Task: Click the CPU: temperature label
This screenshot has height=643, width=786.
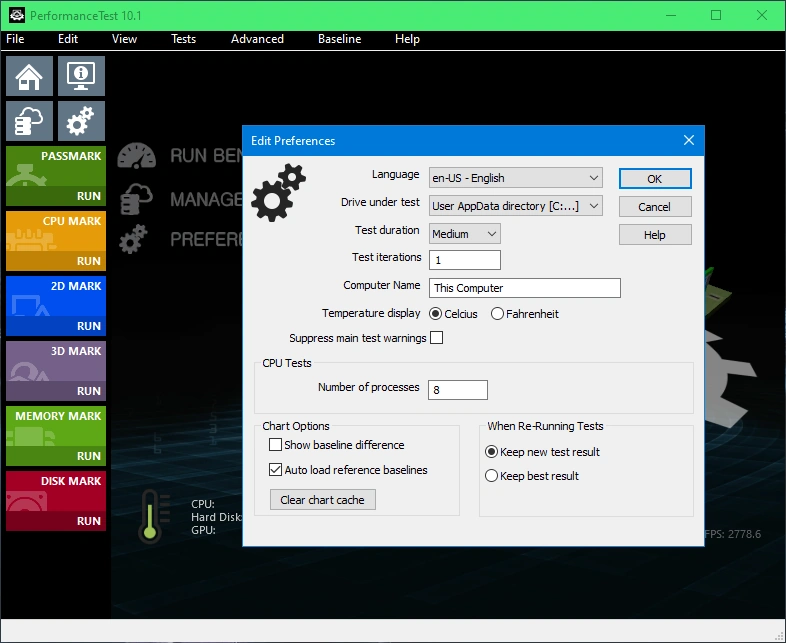Action: (203, 504)
